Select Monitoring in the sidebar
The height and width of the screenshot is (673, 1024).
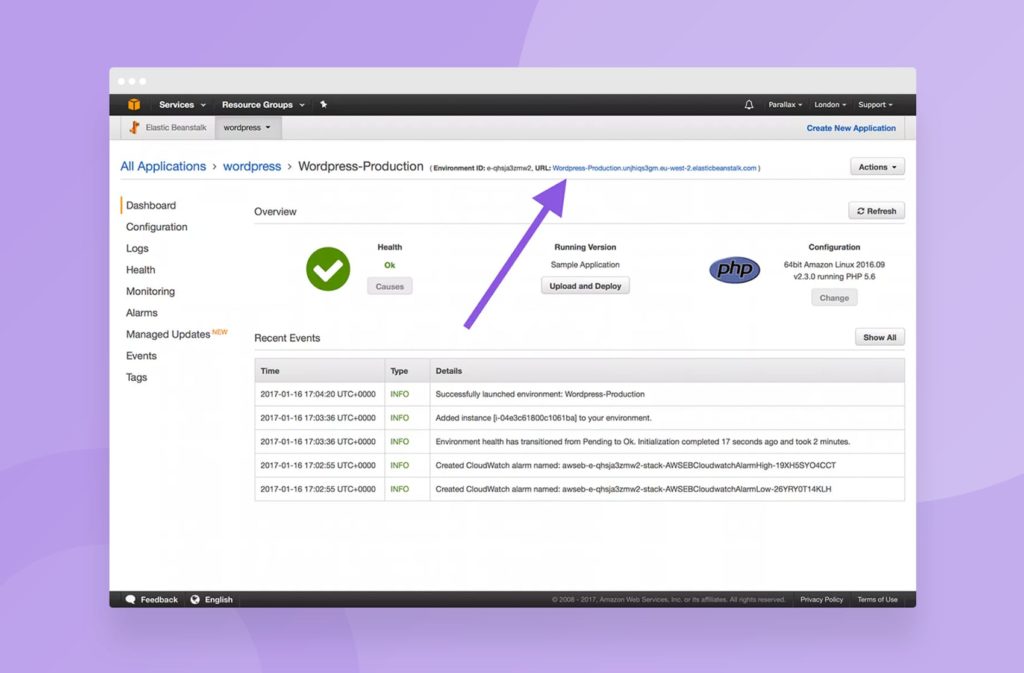[x=150, y=291]
